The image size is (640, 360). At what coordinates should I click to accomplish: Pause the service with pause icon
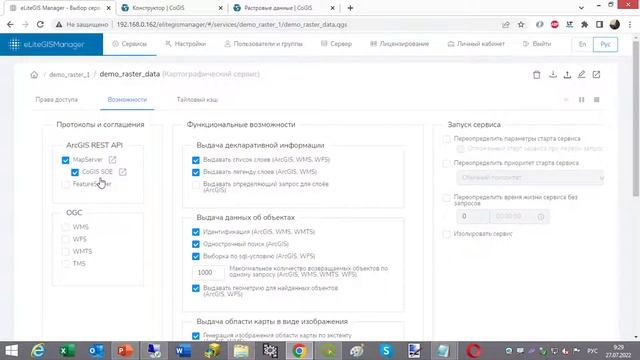pyautogui.click(x=582, y=100)
